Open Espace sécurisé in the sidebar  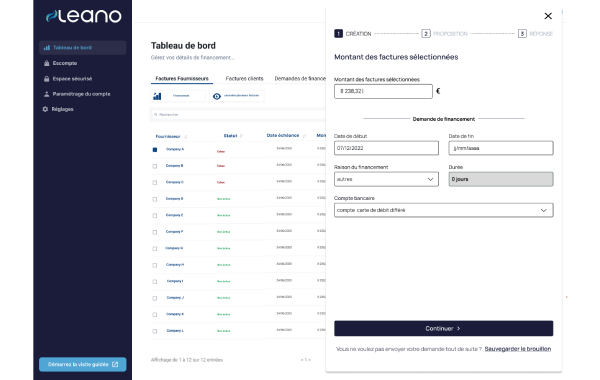[72, 79]
